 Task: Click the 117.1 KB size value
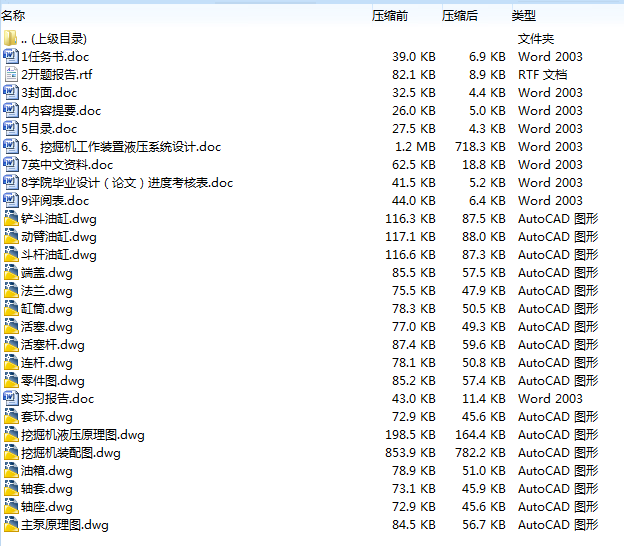tap(410, 236)
